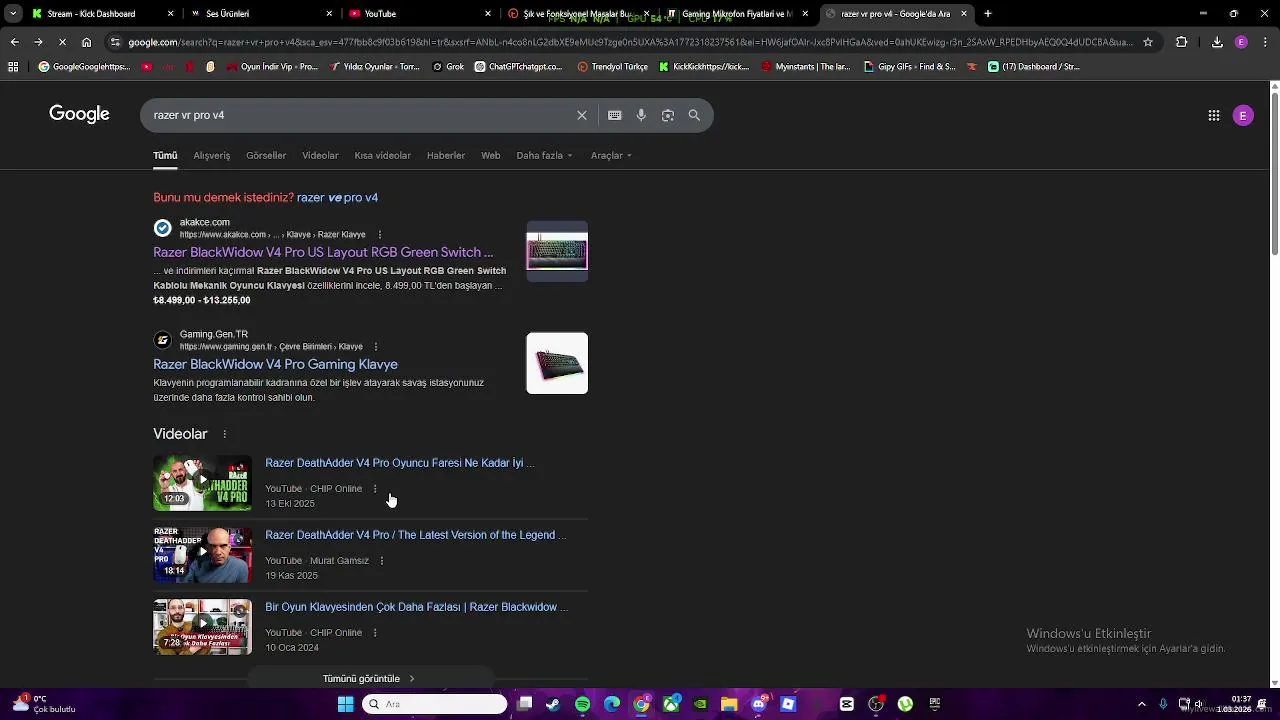Expand the Daha fazla filter dropdown
This screenshot has width=1280, height=720.
coord(544,156)
